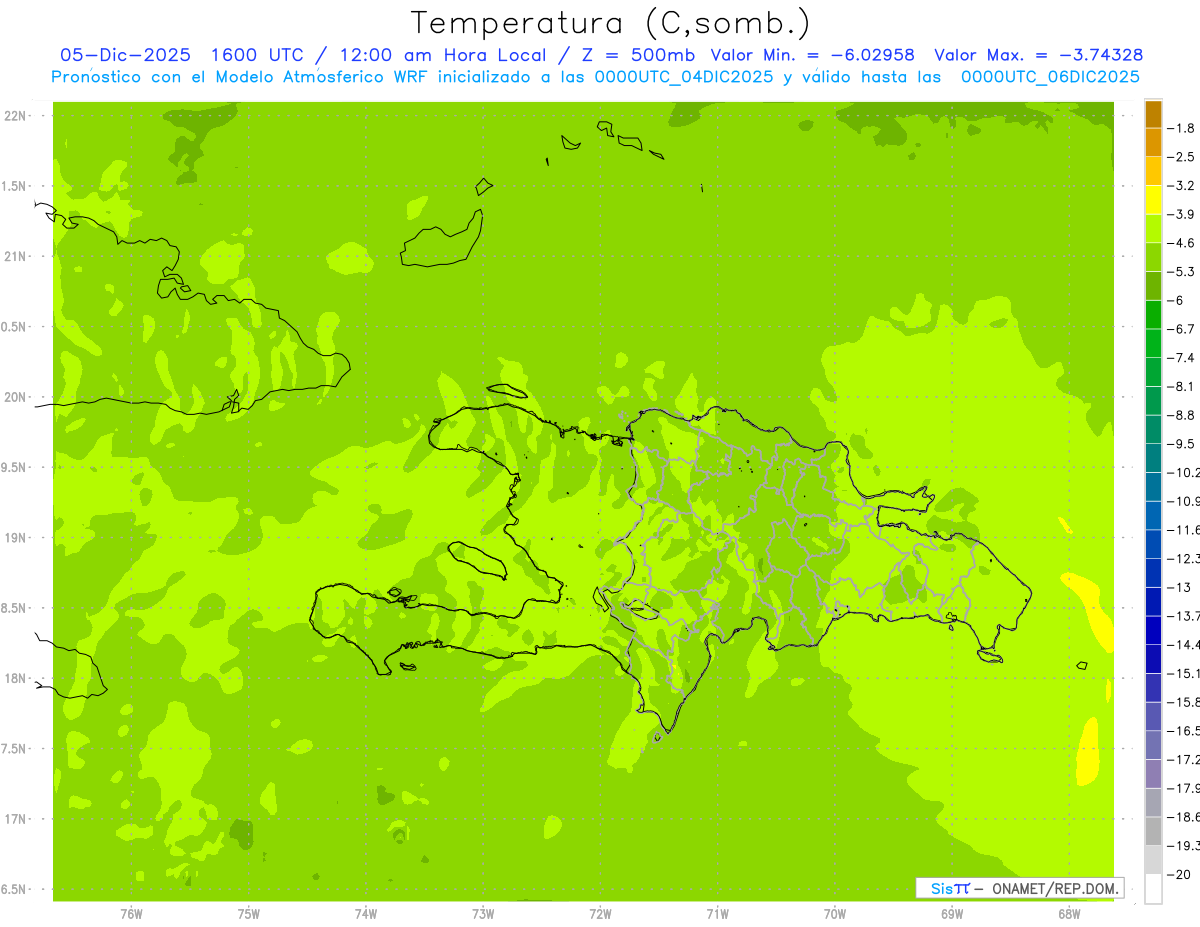Click the "Valor Min. = -6.02958" text
Viewport: 1200px width, 927px height.
point(812,56)
